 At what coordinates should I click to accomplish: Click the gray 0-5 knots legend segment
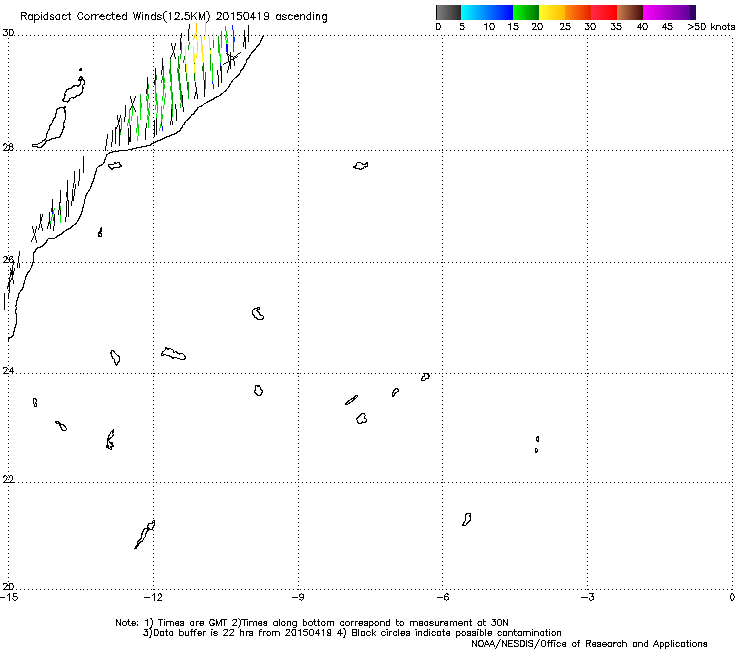click(448, 12)
